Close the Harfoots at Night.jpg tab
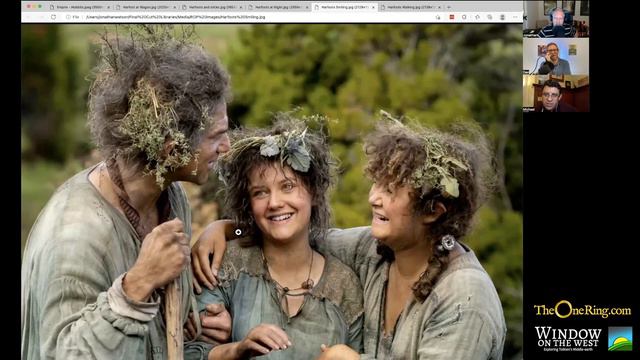Screen dimensions: 640x360 tap(307, 7)
